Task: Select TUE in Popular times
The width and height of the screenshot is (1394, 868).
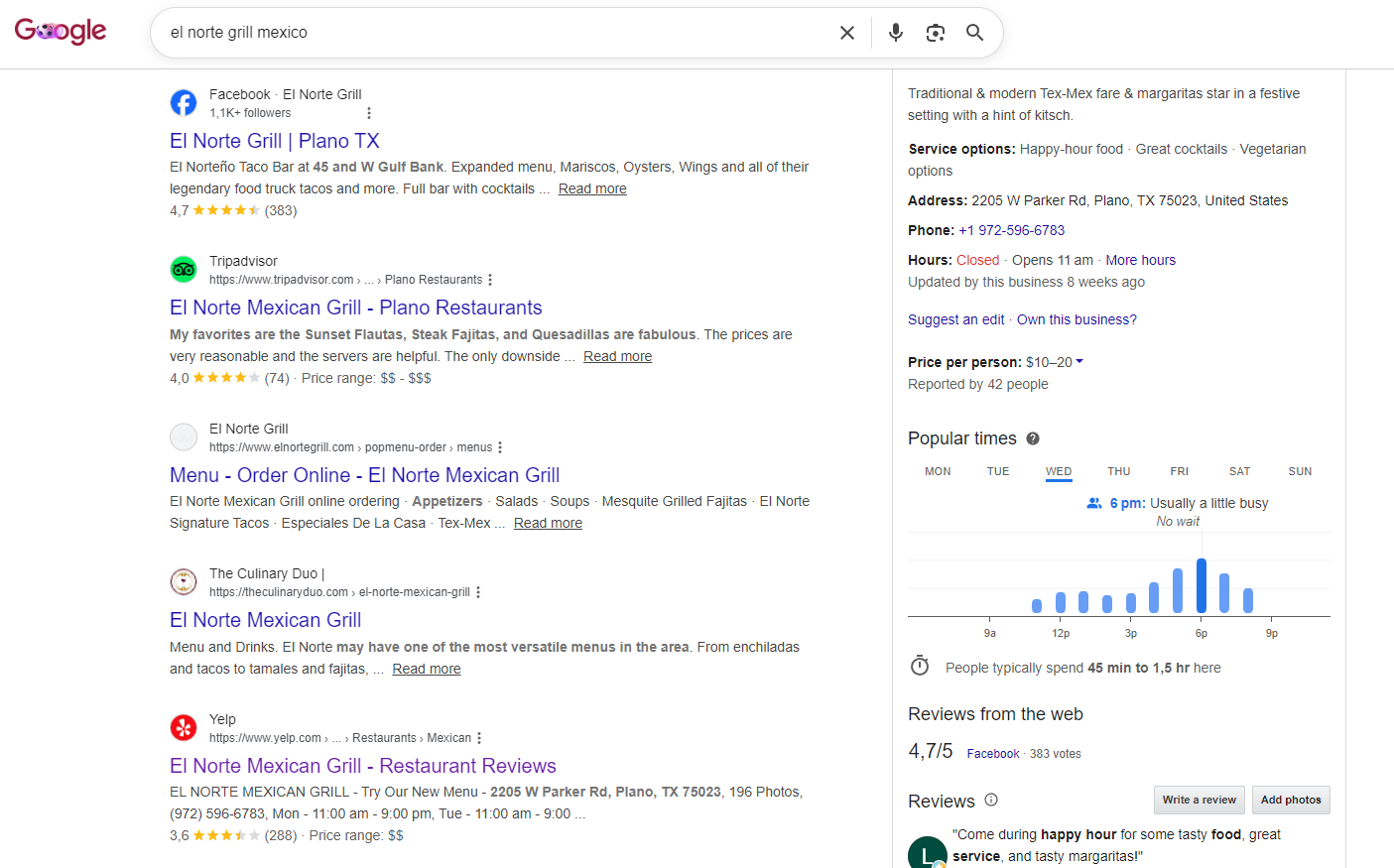Action: pos(998,471)
